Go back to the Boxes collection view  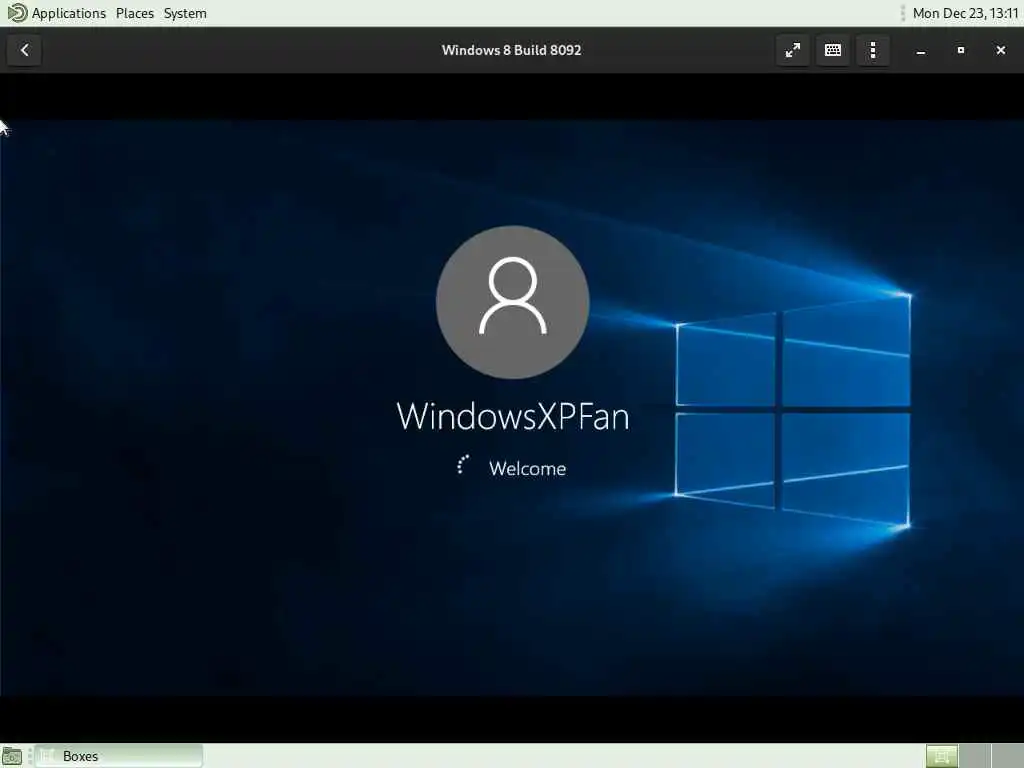pos(25,50)
